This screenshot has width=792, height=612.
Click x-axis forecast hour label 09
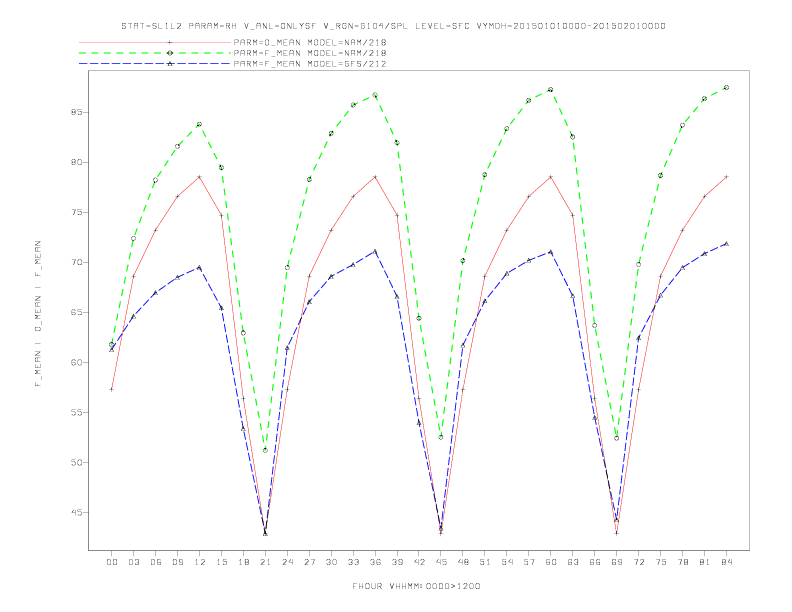tap(177, 562)
